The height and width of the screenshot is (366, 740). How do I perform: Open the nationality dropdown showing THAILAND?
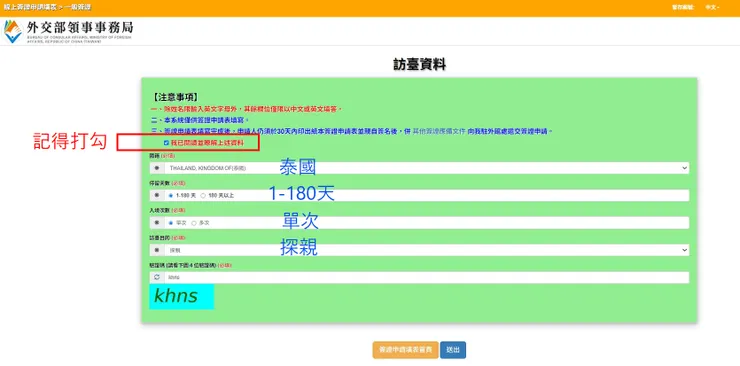(x=426, y=168)
